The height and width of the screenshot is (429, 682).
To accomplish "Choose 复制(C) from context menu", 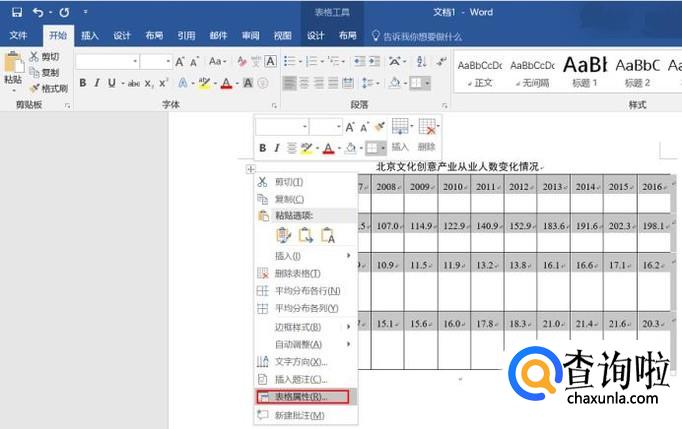I will [x=306, y=199].
